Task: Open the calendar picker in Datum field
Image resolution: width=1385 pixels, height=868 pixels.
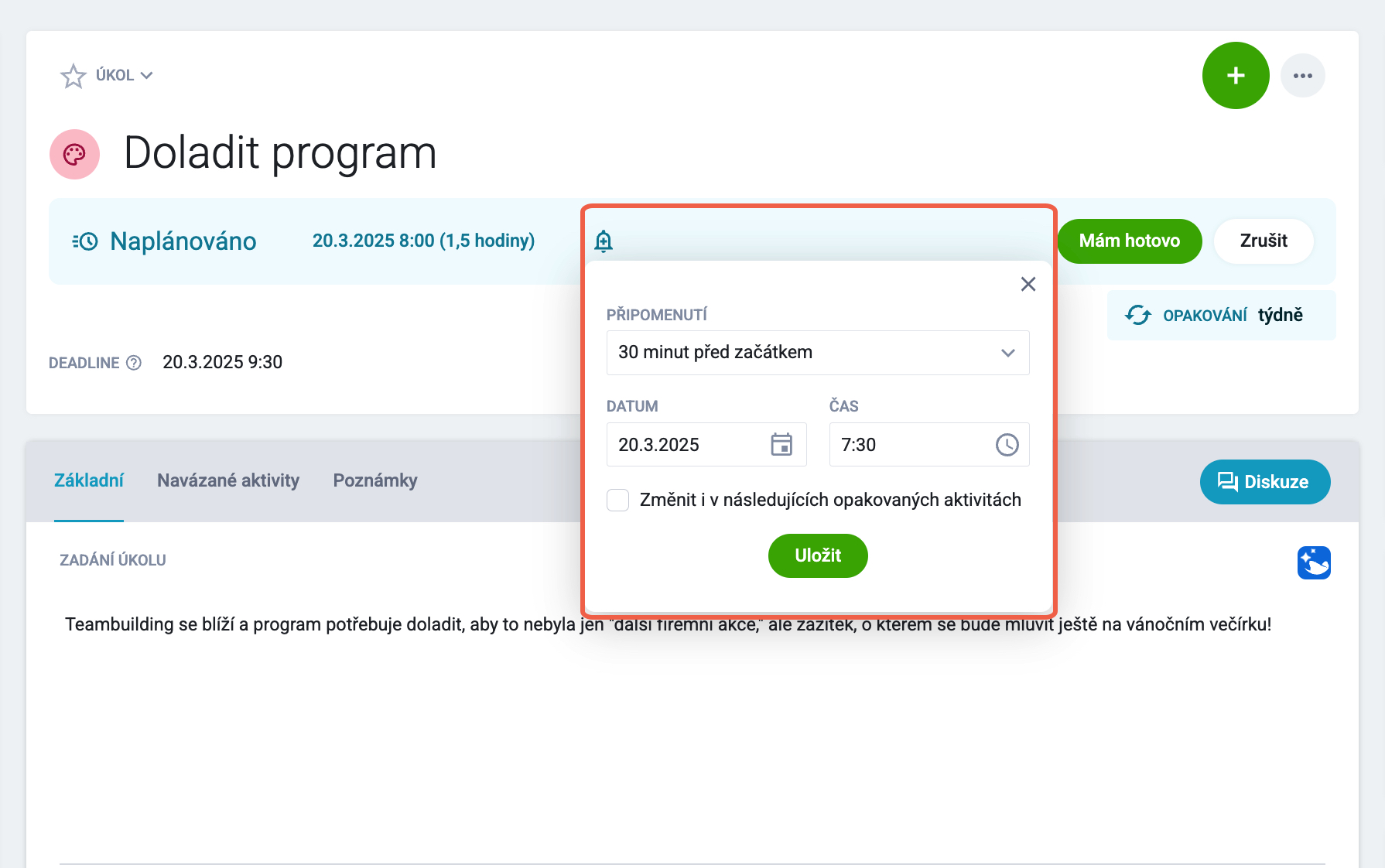Action: point(781,445)
